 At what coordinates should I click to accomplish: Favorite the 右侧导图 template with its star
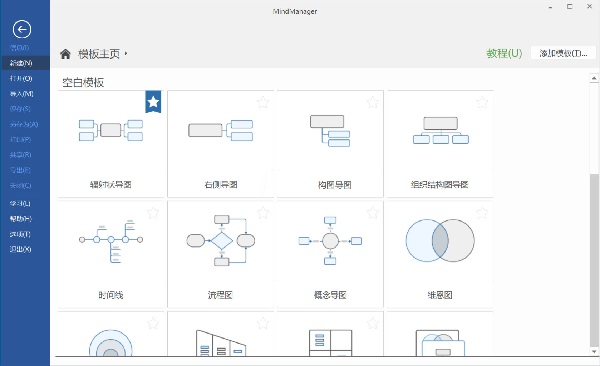pos(263,102)
